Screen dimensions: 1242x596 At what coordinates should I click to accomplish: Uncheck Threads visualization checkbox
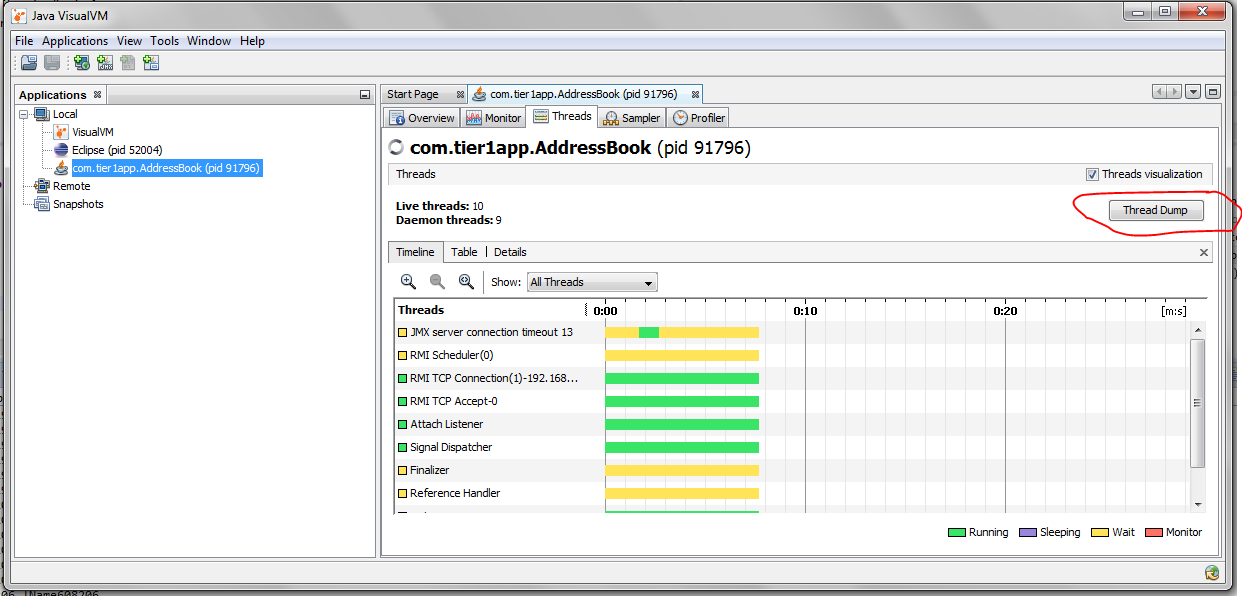(x=1092, y=174)
